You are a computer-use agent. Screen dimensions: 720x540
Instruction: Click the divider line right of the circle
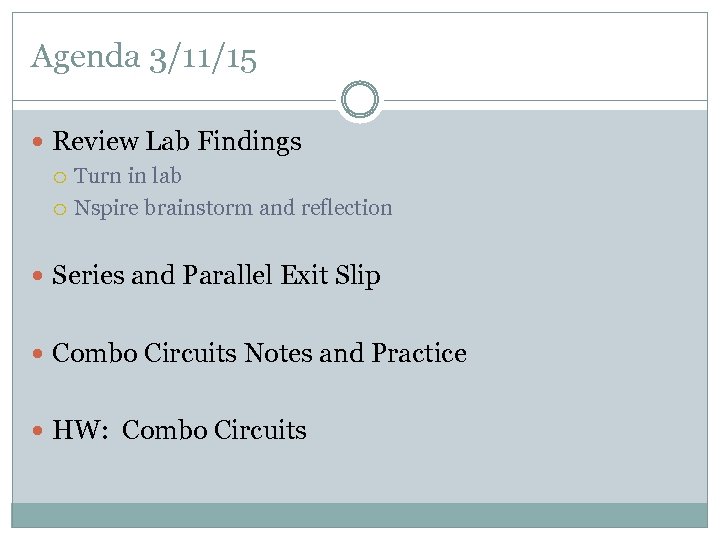coord(540,100)
